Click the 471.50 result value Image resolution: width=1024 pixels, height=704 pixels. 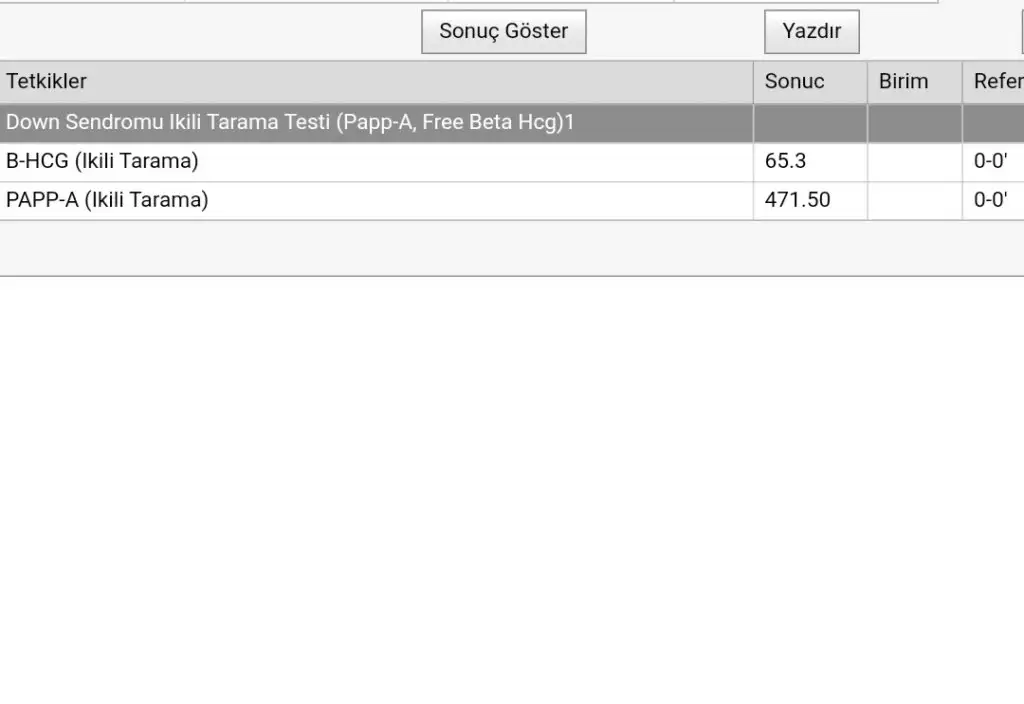click(x=797, y=200)
